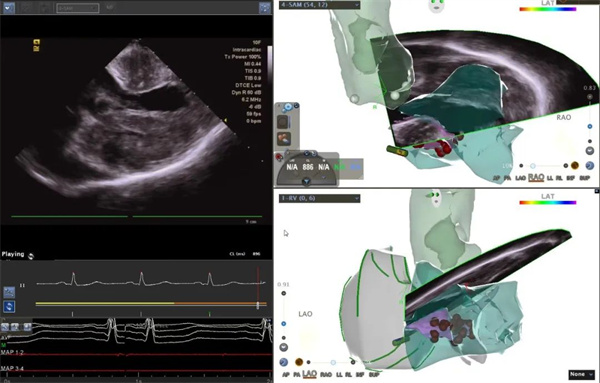Open the SAM map selector in the ultrasound toolbar
Screen dimensions: 600x383
pyautogui.click(x=78, y=8)
